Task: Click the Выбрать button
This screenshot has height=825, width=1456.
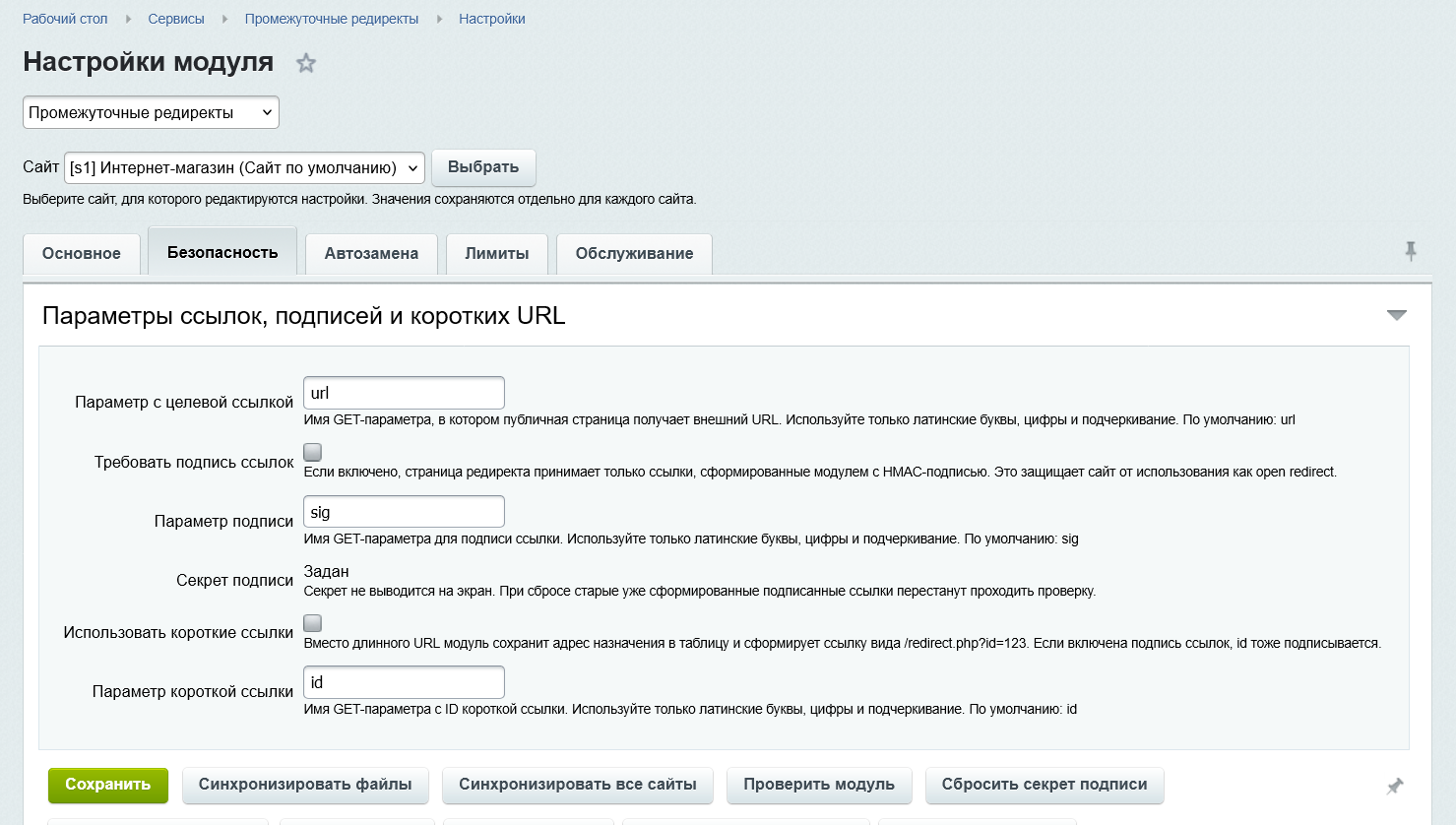Action: (483, 167)
